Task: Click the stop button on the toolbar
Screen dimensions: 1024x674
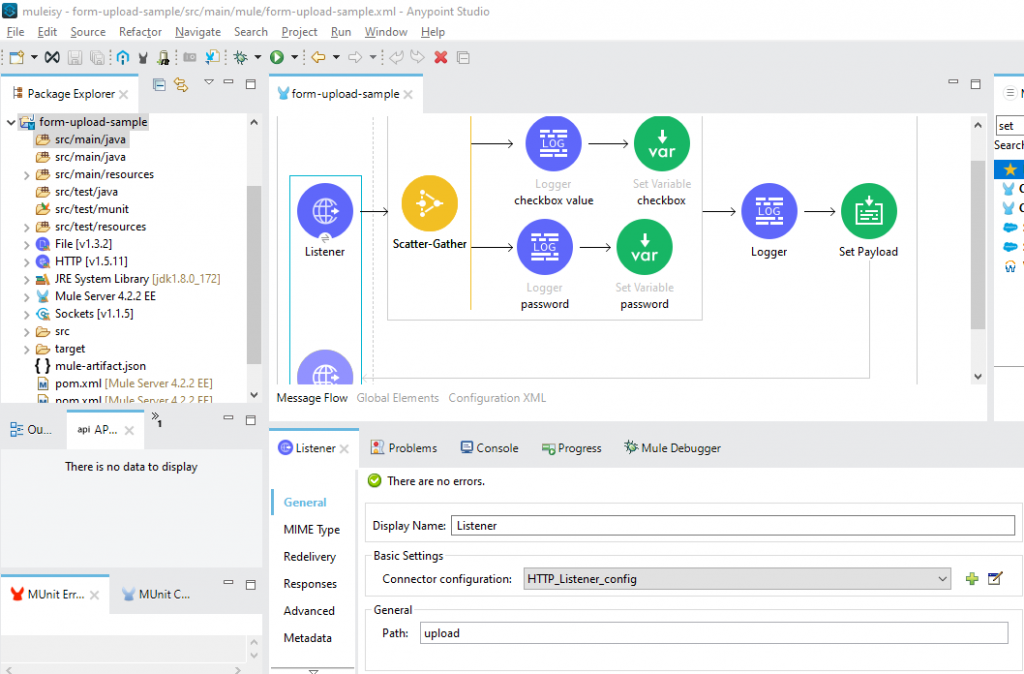Action: click(440, 57)
